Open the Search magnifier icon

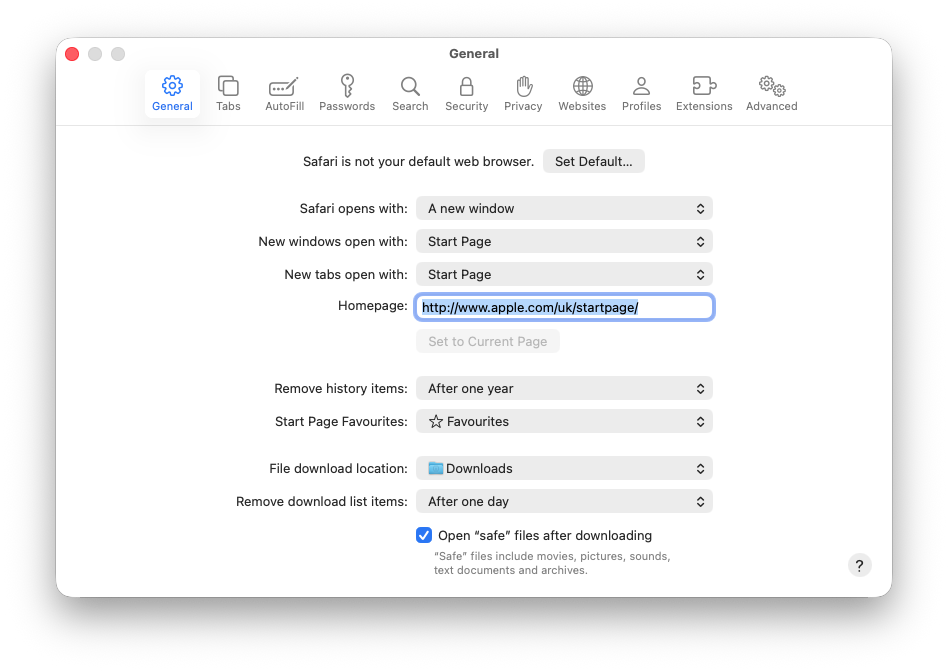pos(410,86)
